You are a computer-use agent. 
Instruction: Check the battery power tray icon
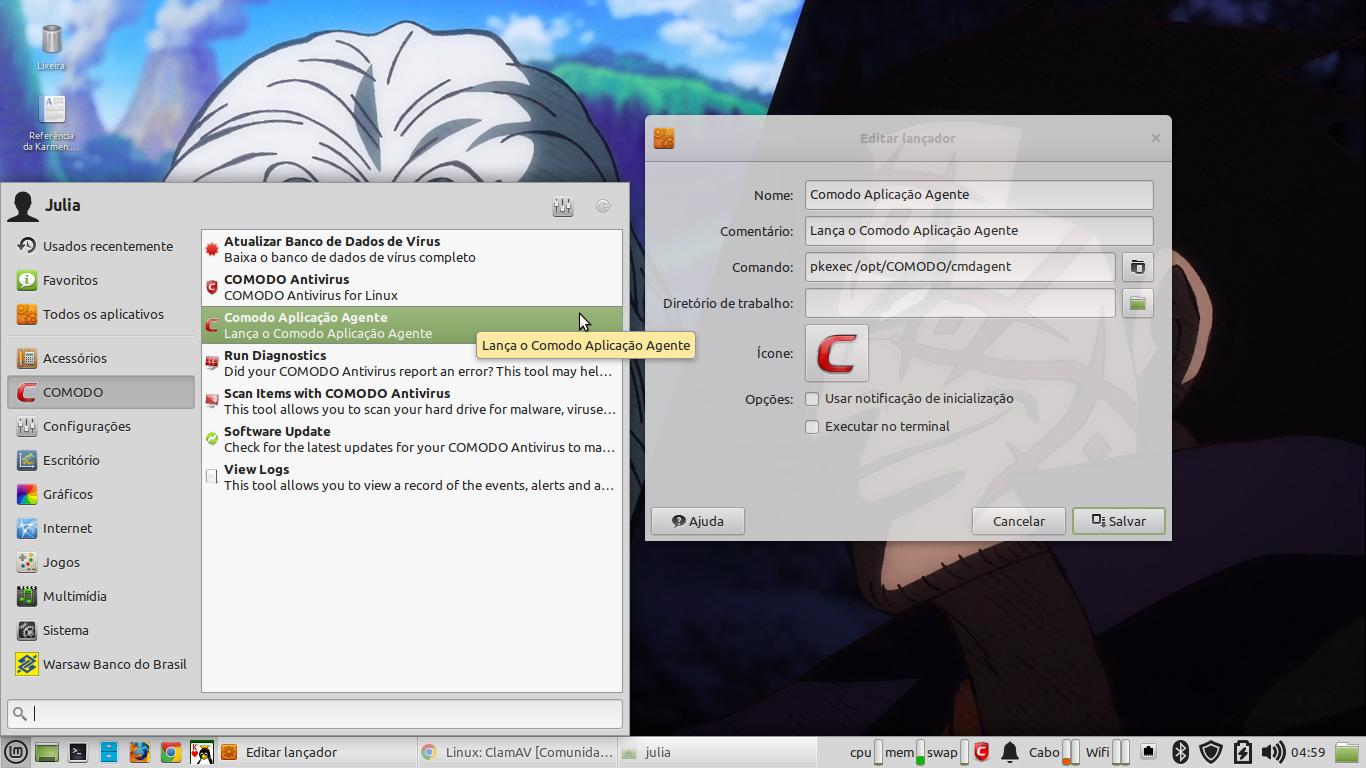1243,752
